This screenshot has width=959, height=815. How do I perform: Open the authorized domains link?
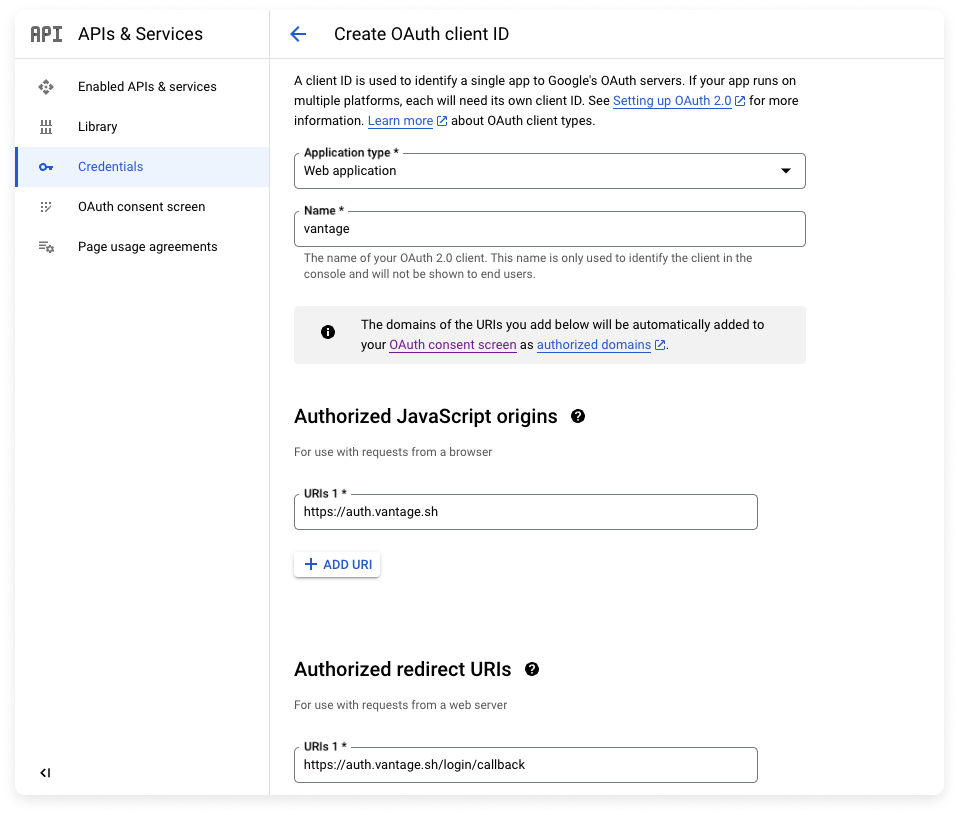click(x=594, y=345)
